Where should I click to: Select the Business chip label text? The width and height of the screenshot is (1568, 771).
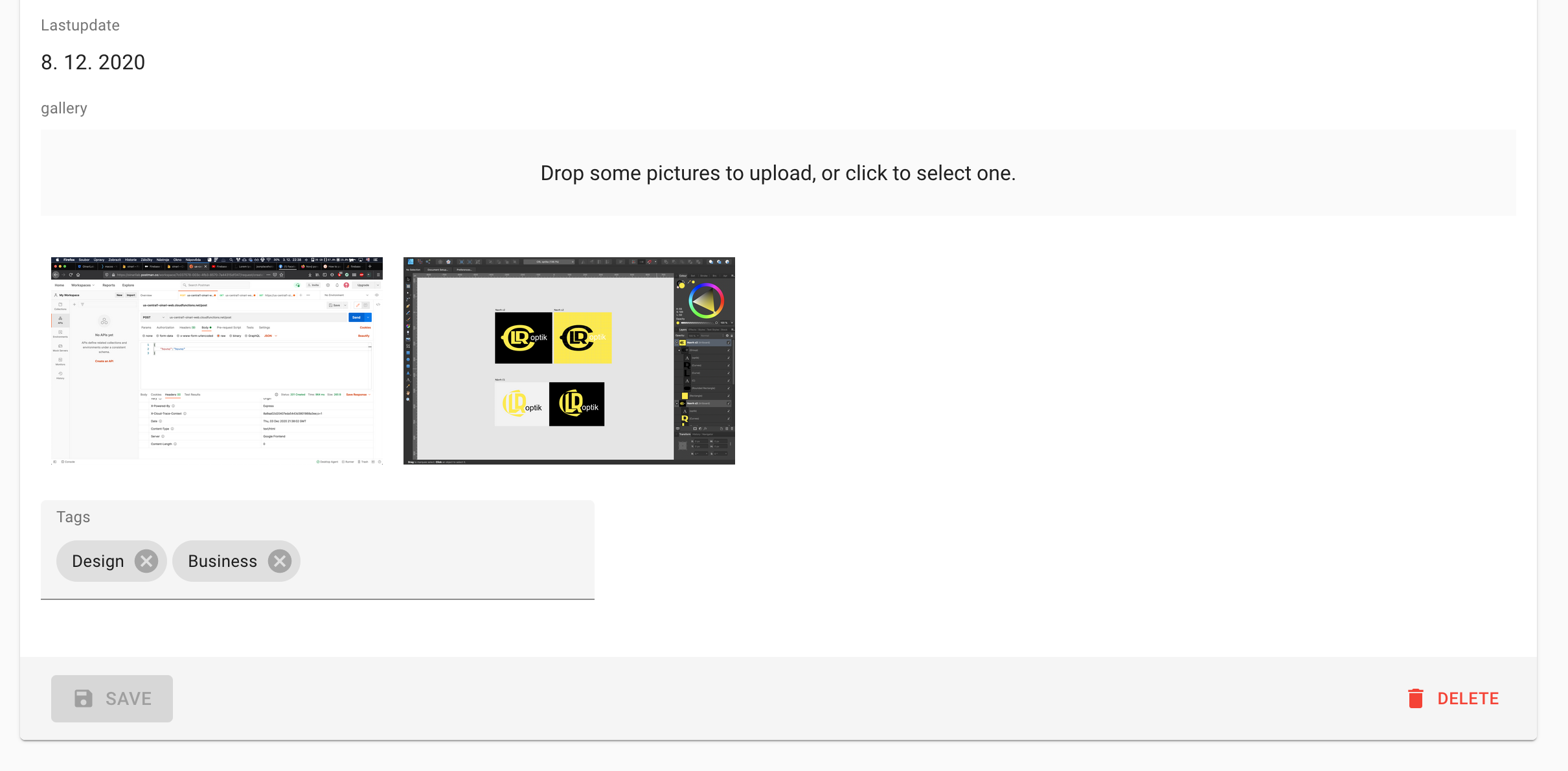pos(222,561)
